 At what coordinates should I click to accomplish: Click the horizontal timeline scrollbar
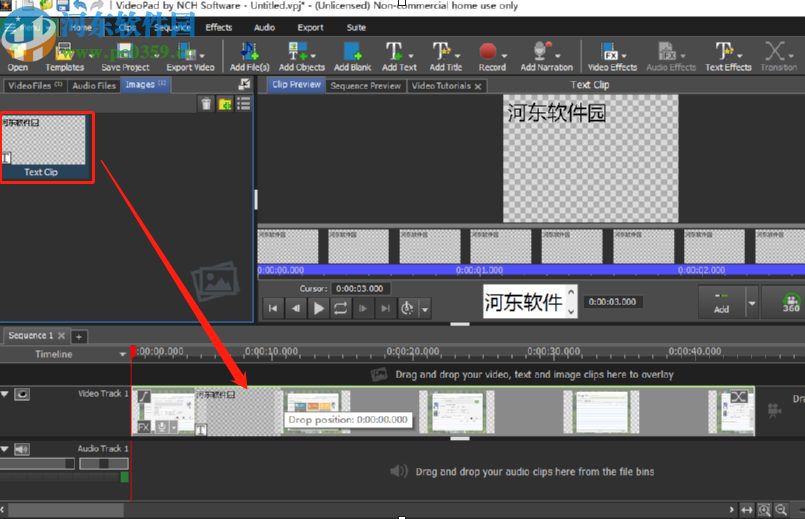tap(66, 510)
